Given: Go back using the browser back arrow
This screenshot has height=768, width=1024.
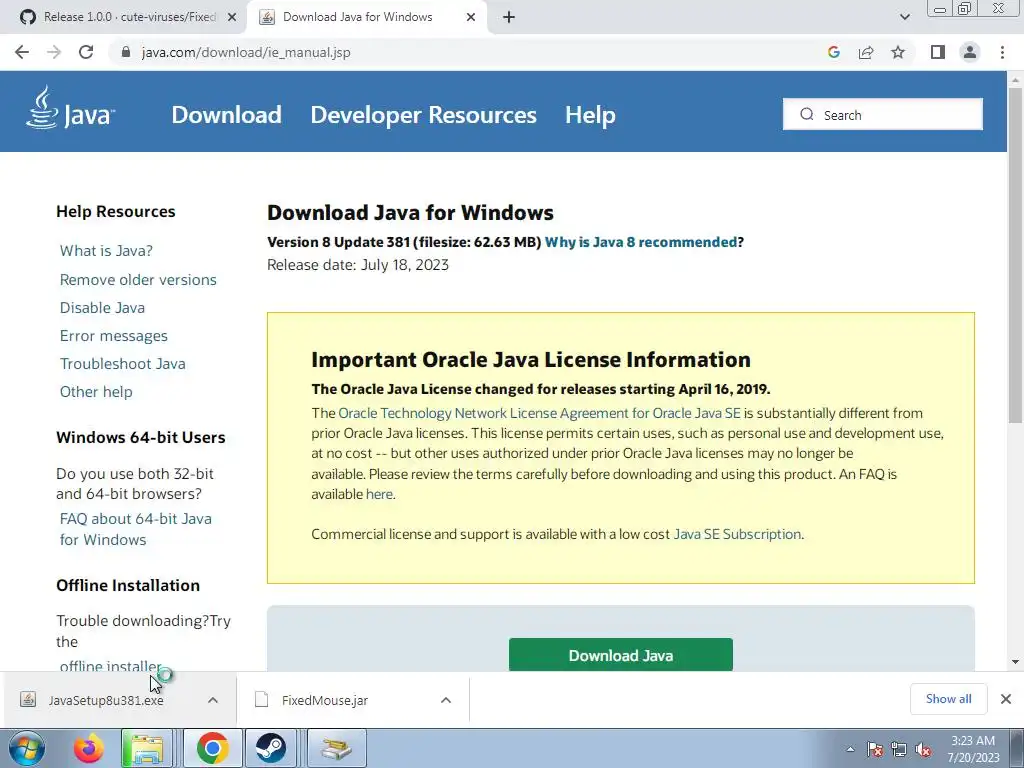Looking at the screenshot, I should [x=22, y=52].
